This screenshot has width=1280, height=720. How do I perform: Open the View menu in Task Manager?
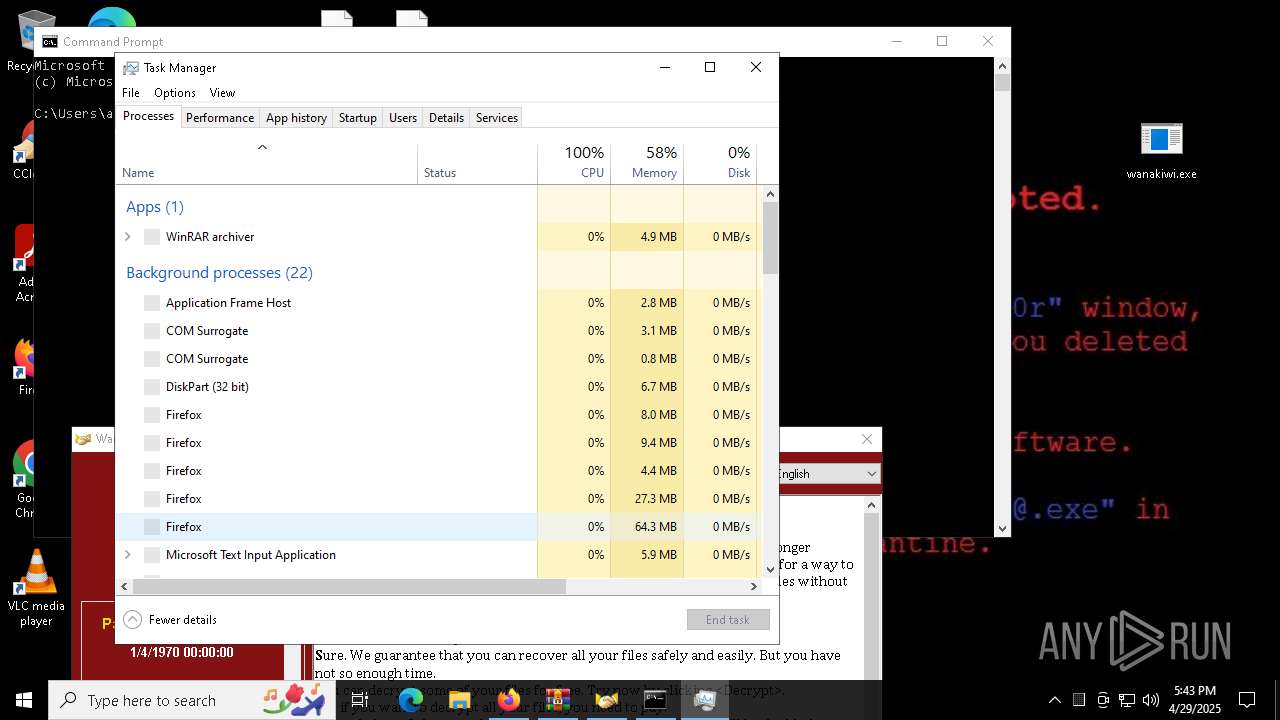coord(222,92)
